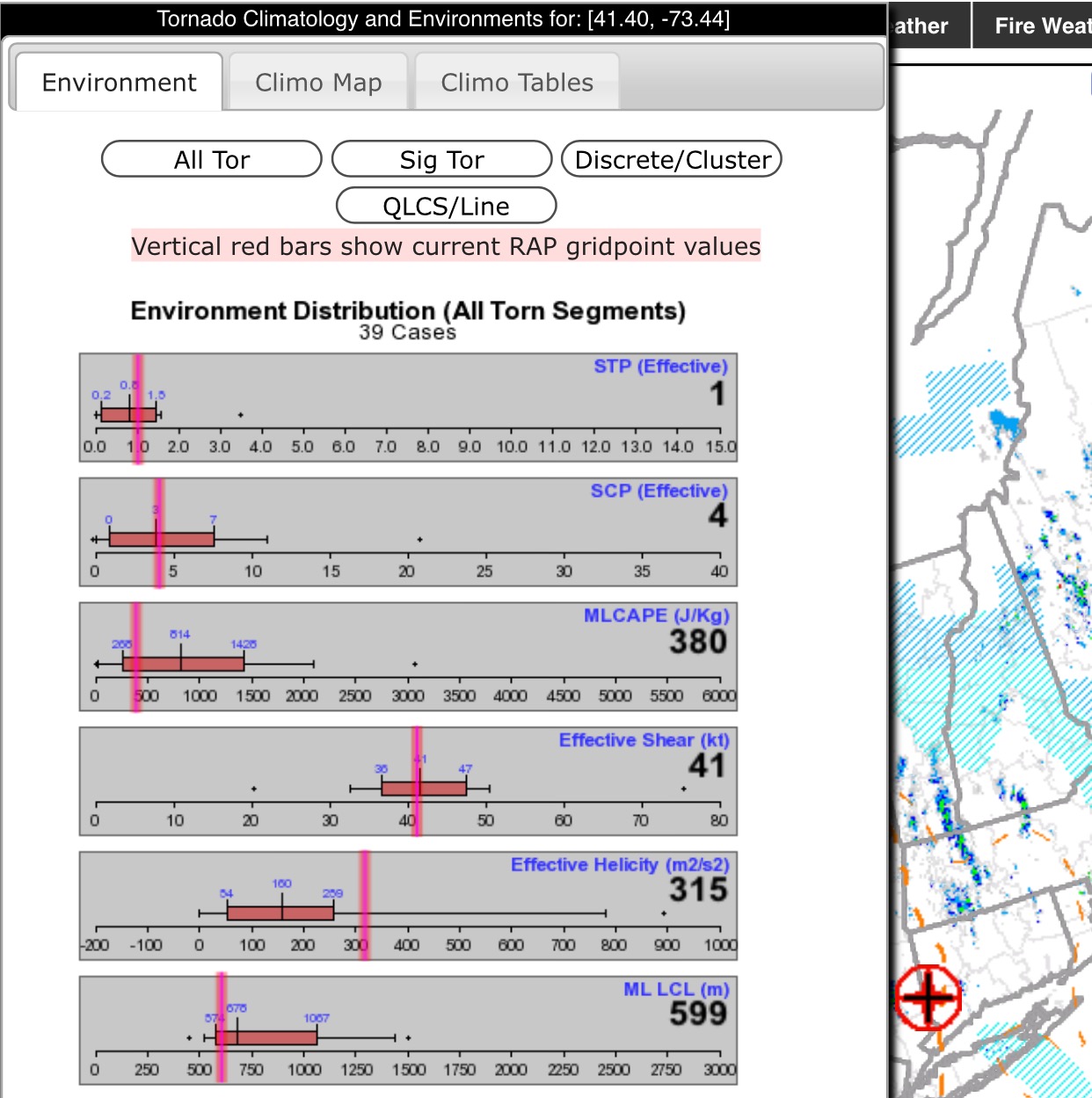Click the red box in the Effective Helicity box plot
The image size is (1092, 1098).
tap(280, 913)
